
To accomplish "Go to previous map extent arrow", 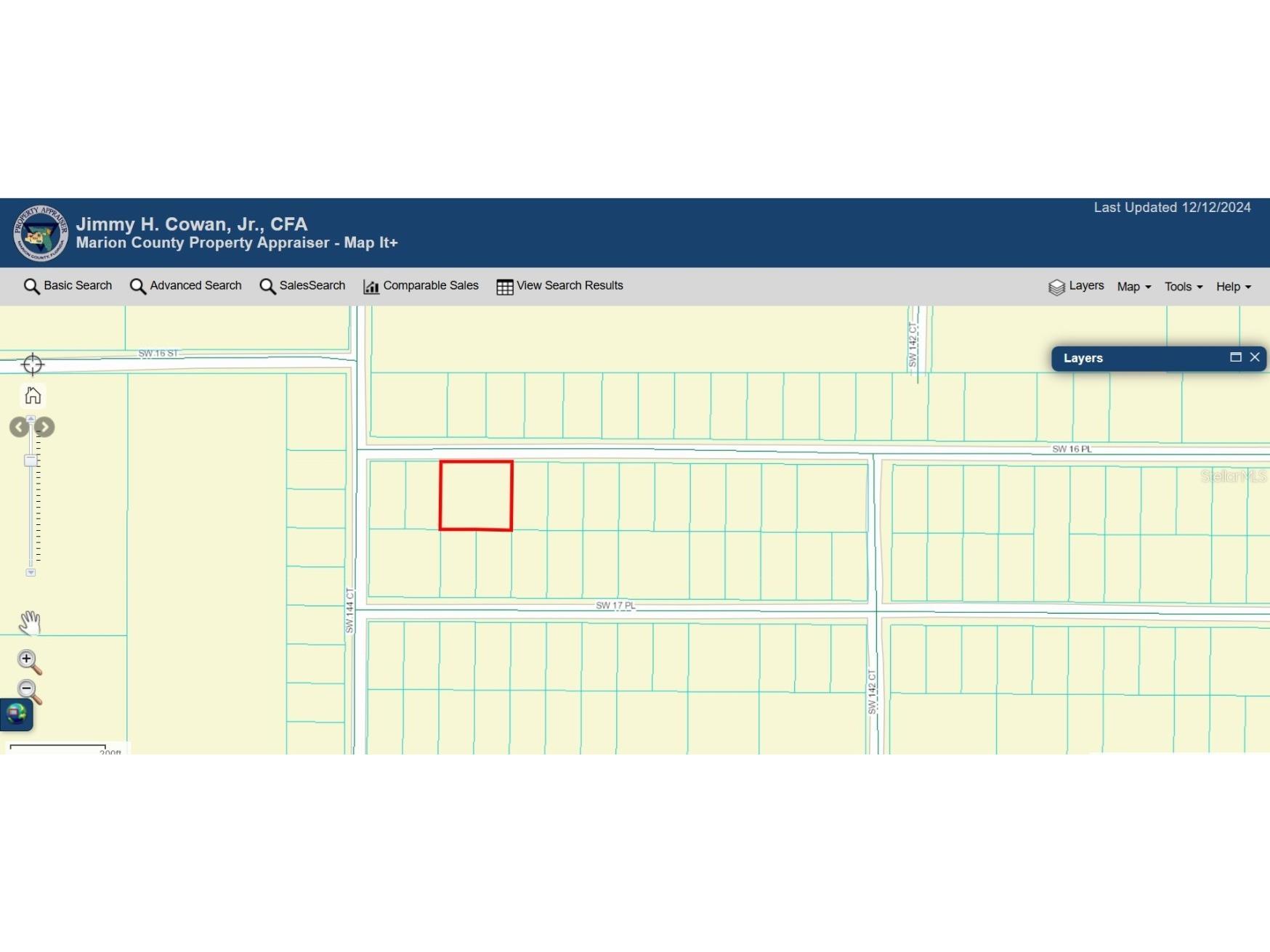I will point(18,427).
